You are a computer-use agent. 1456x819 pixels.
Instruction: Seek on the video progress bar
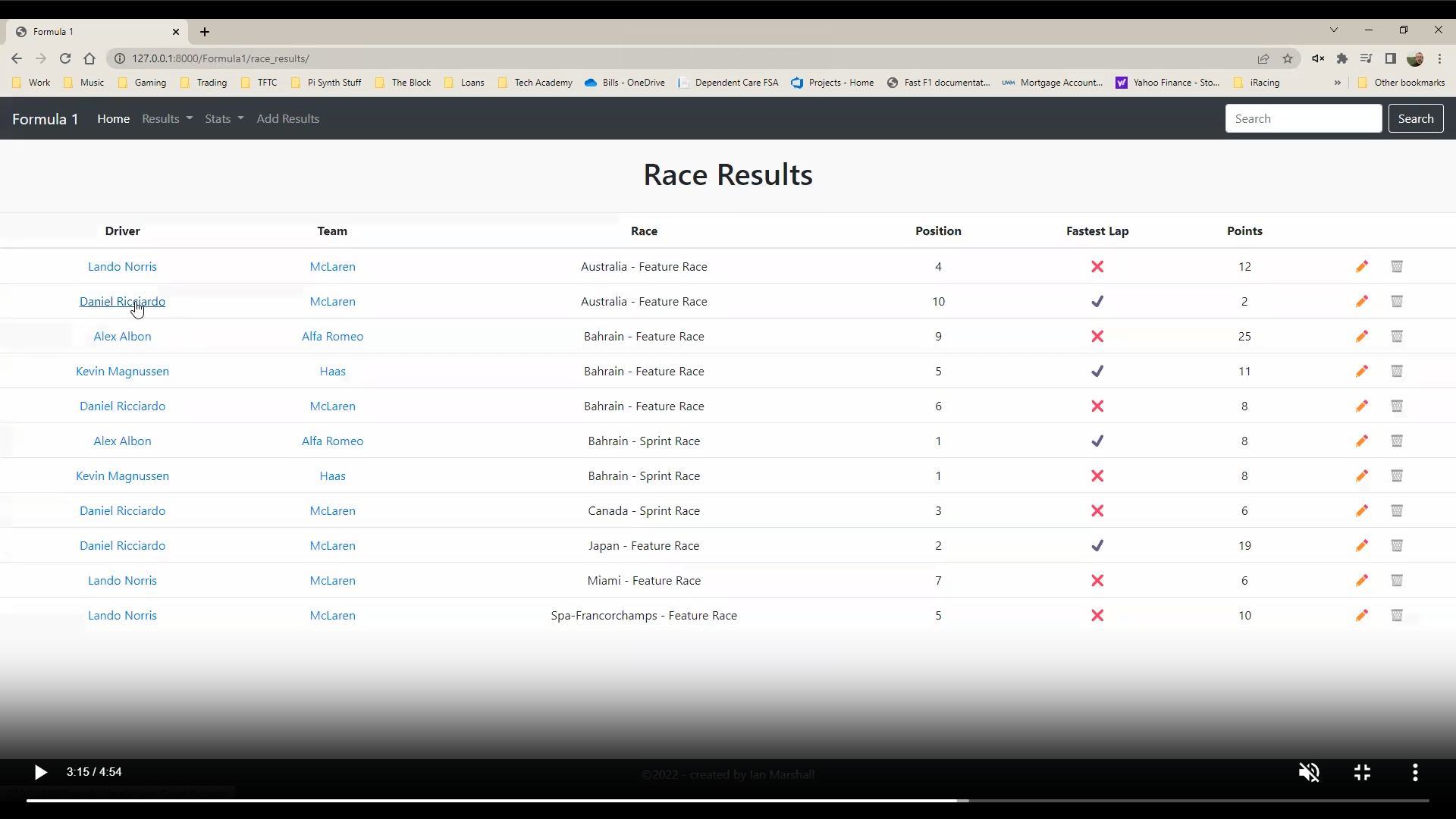[727, 800]
